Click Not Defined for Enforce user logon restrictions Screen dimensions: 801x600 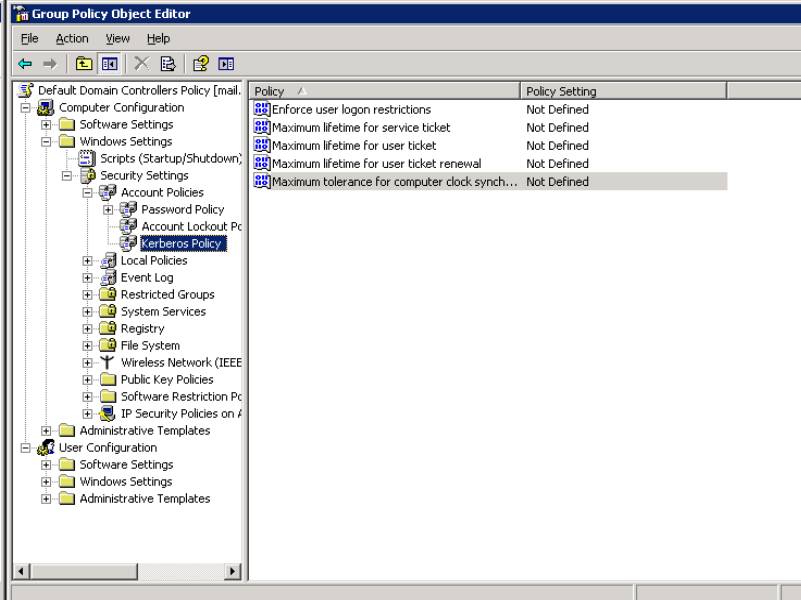(x=557, y=109)
